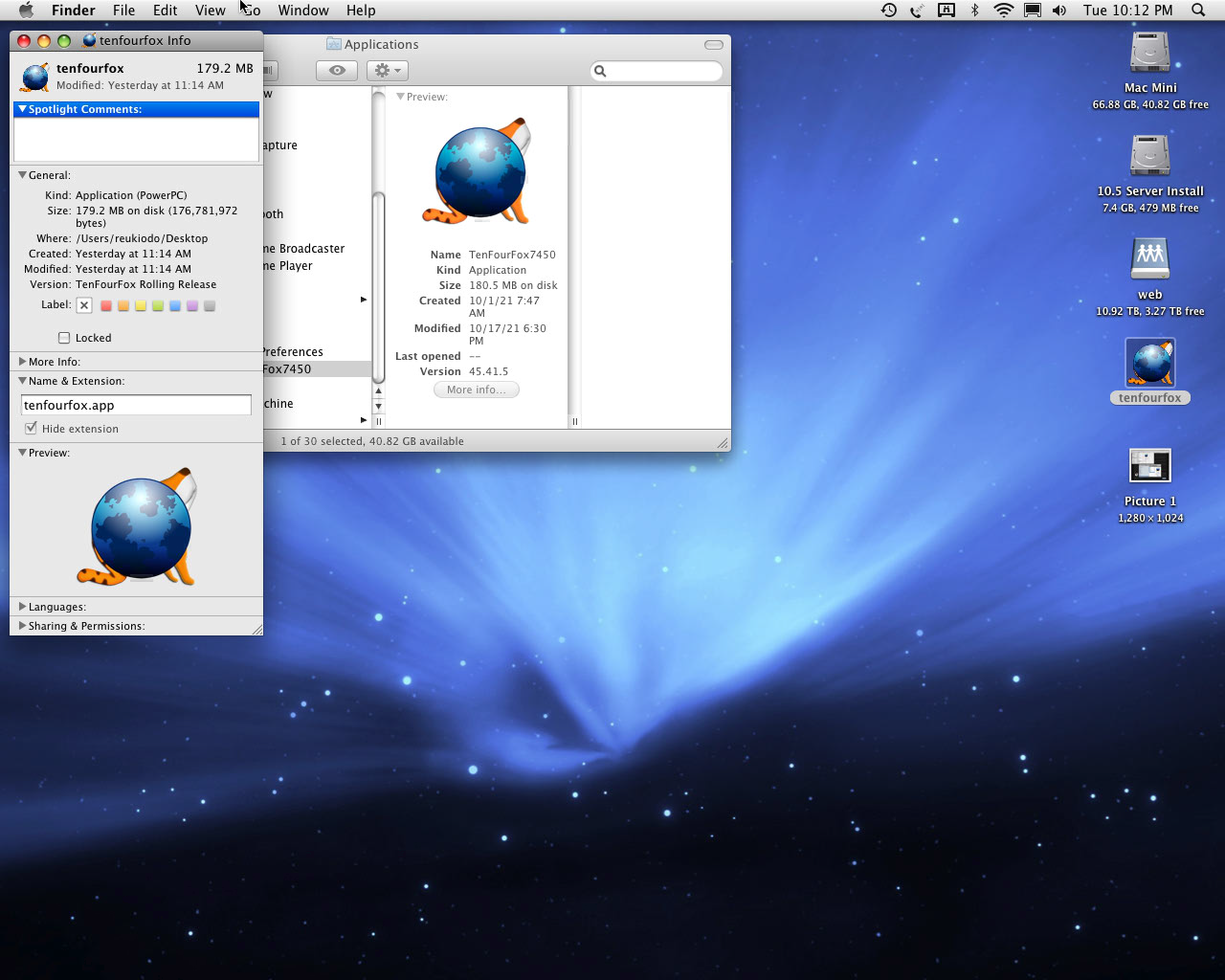Open the Wi-Fi status menu
Image resolution: width=1225 pixels, height=980 pixels.
[x=1003, y=11]
